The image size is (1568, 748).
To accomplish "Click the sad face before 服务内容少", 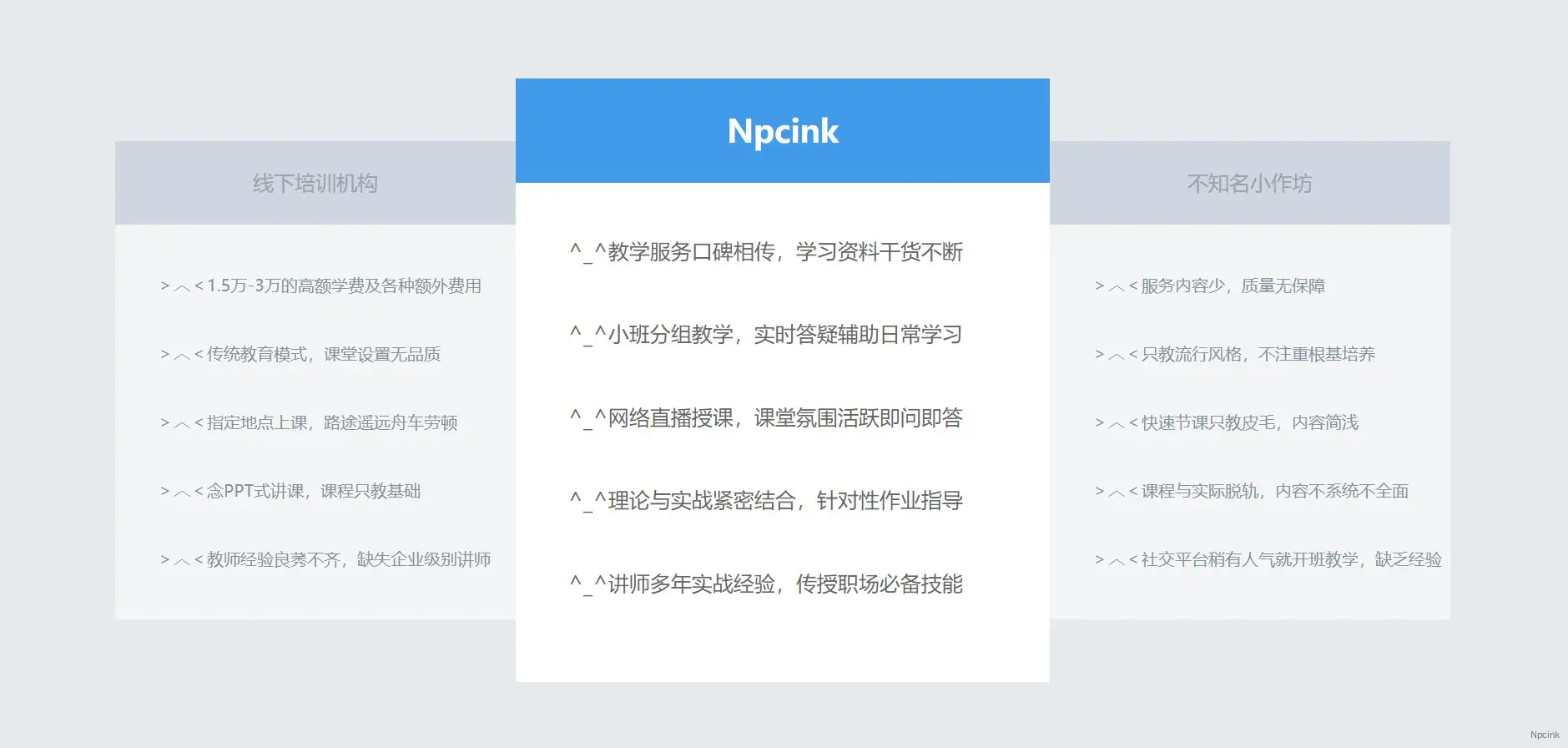I will 1116,286.
